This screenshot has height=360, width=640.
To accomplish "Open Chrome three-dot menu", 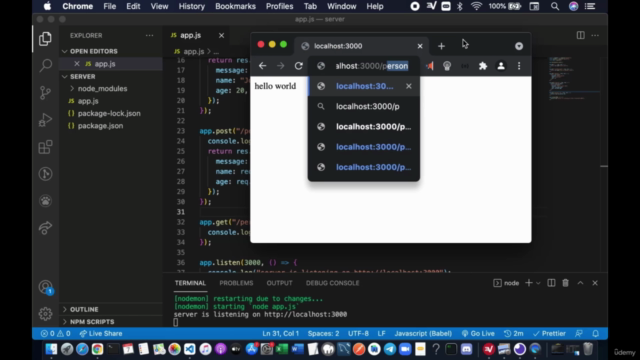I will click(519, 66).
